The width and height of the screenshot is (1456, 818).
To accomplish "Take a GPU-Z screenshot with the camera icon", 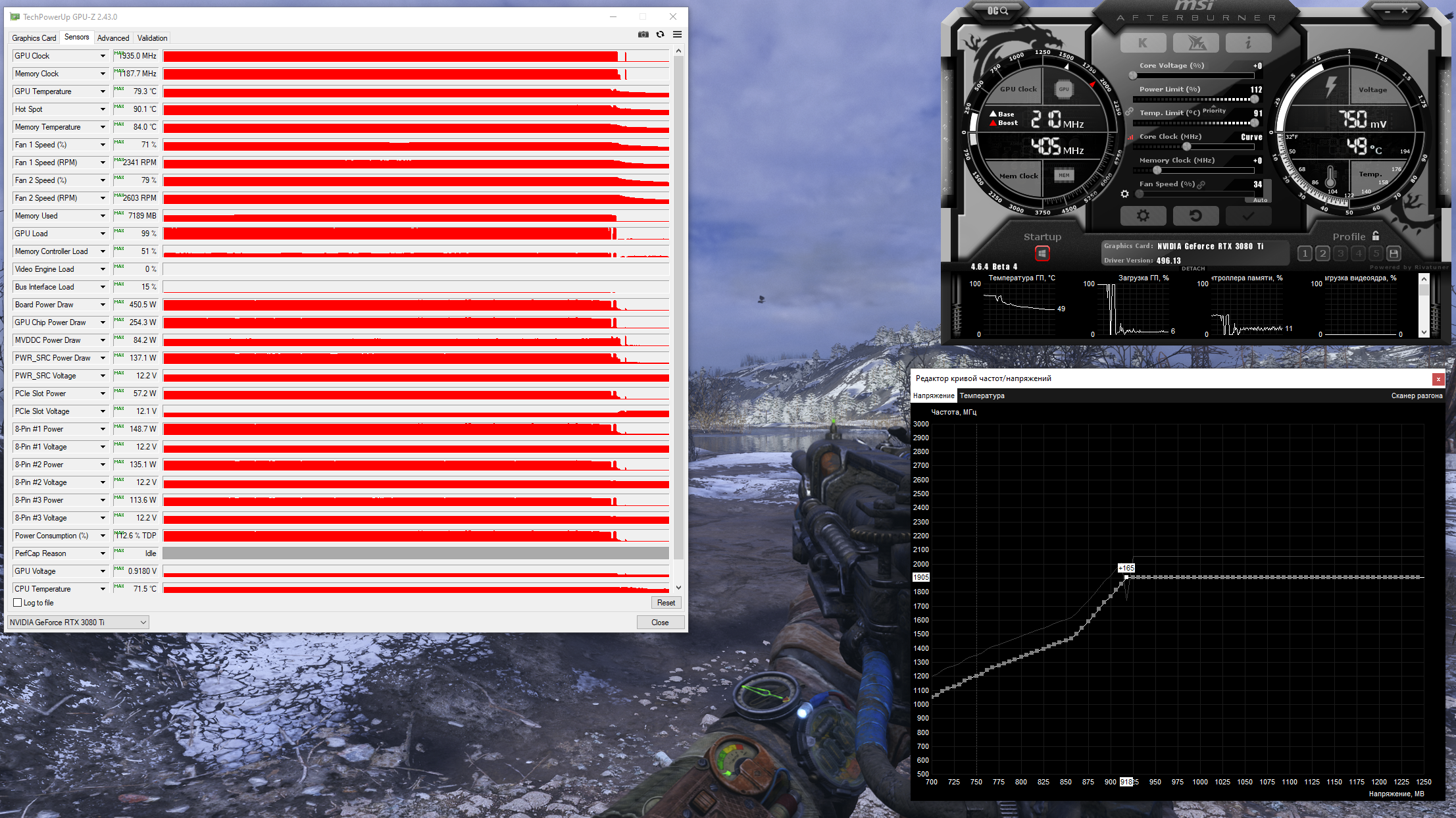I will pos(643,34).
